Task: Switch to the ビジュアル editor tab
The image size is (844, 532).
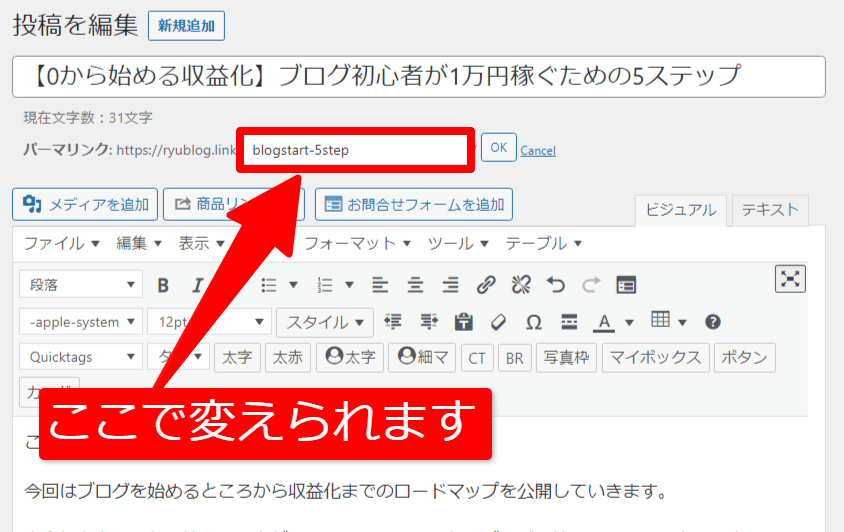Action: (681, 210)
